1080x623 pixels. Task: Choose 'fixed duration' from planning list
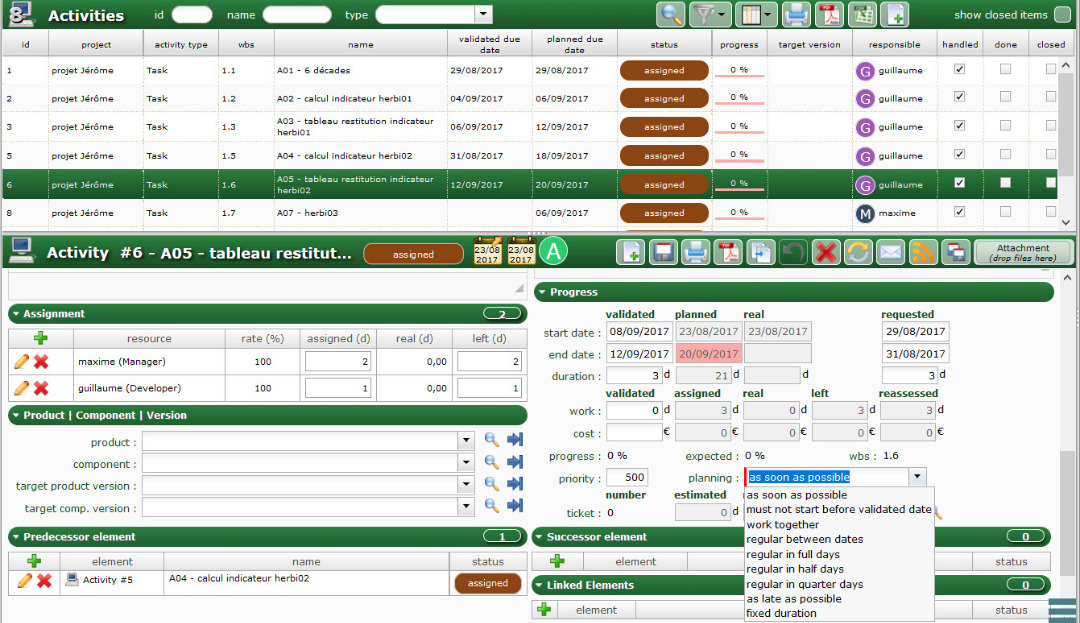pos(781,614)
